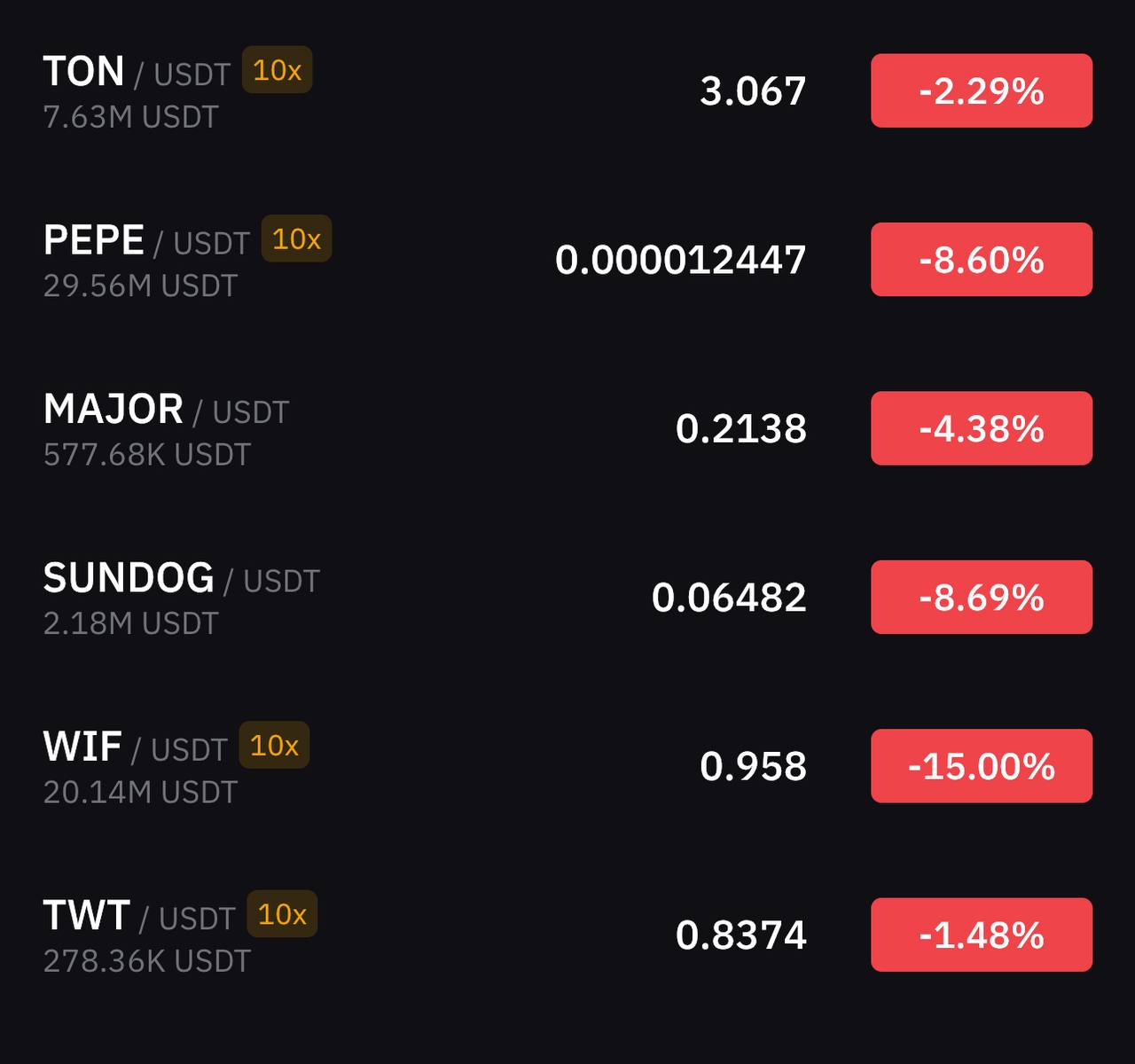Open the TWT / USDT pair
Image resolution: width=1135 pixels, height=1064 pixels.
tap(567, 935)
